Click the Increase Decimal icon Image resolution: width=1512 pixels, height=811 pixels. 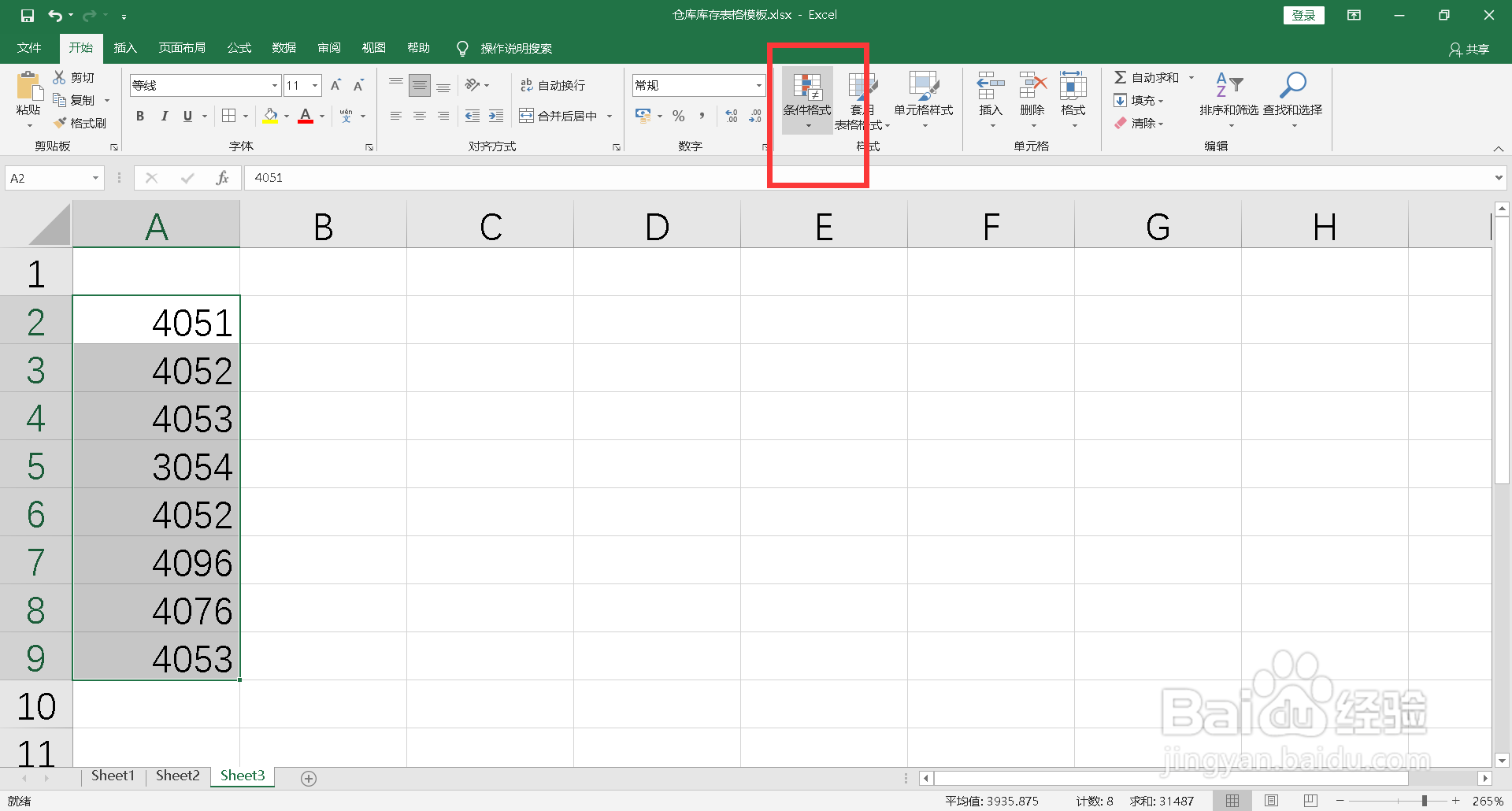pyautogui.click(x=732, y=116)
